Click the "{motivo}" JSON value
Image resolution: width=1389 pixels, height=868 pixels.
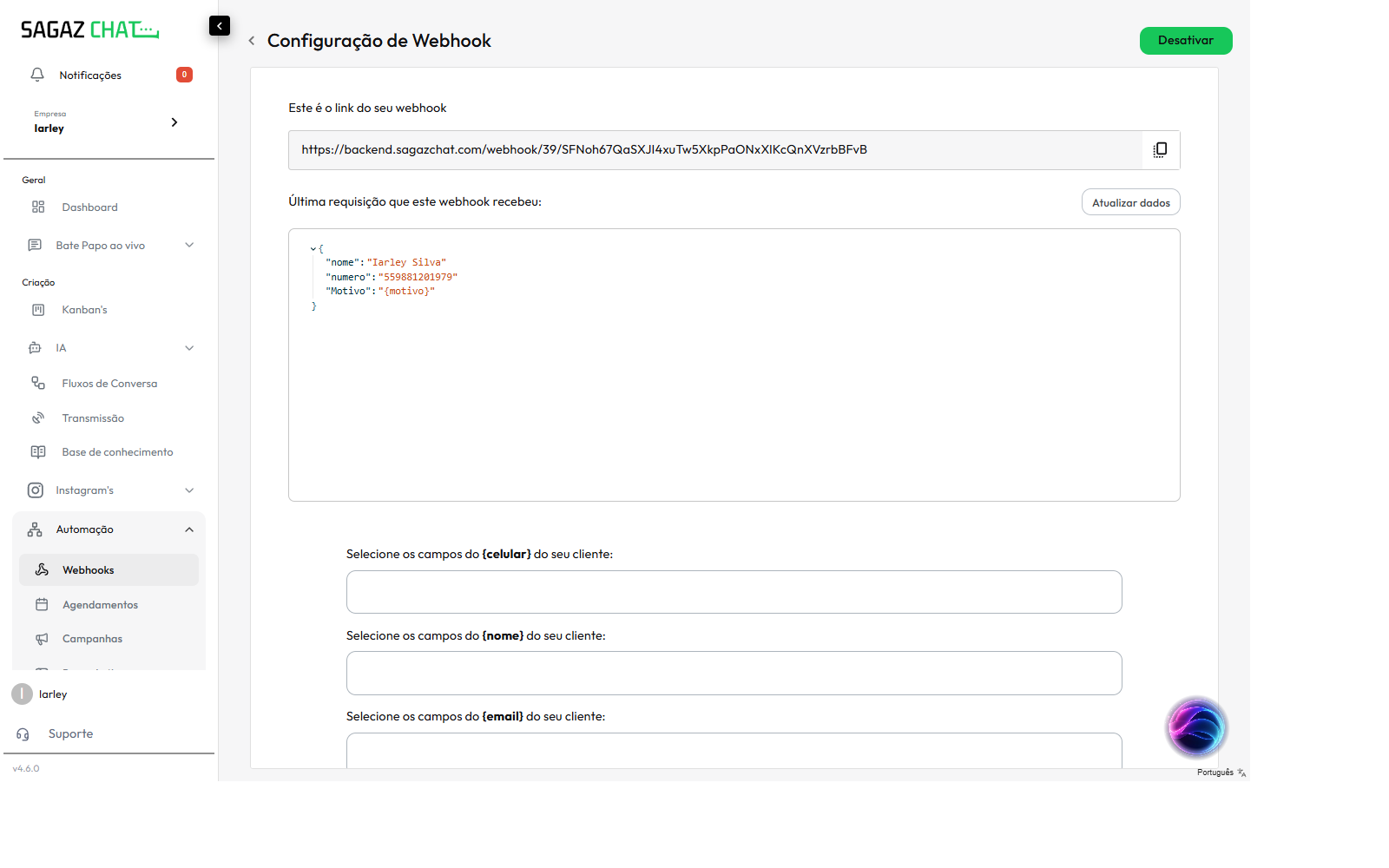point(406,291)
